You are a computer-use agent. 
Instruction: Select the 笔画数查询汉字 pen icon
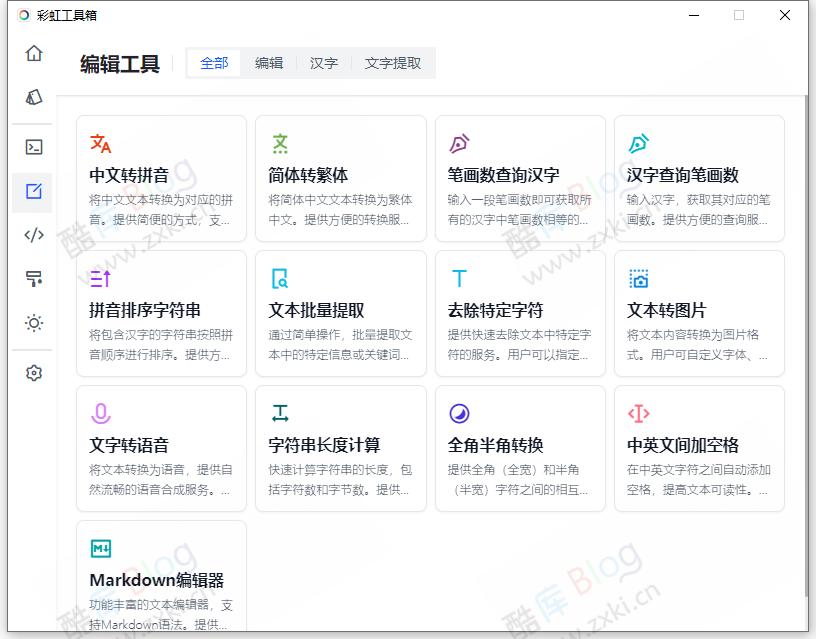459,143
